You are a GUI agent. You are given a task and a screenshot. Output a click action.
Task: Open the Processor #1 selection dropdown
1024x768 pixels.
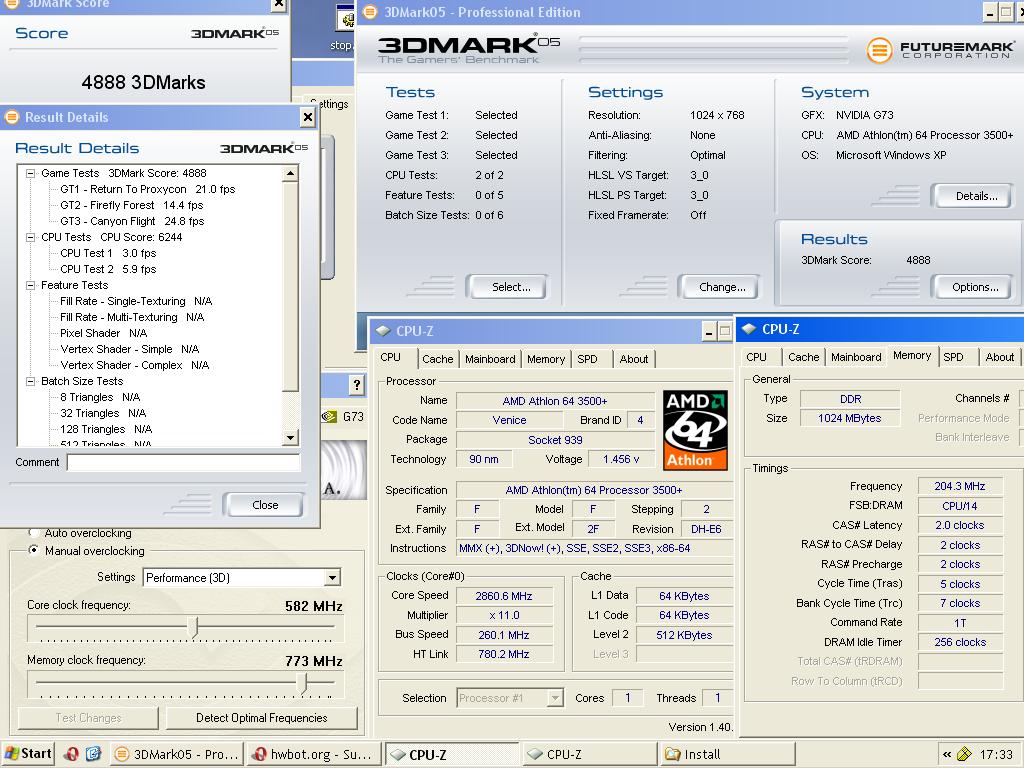tap(555, 698)
